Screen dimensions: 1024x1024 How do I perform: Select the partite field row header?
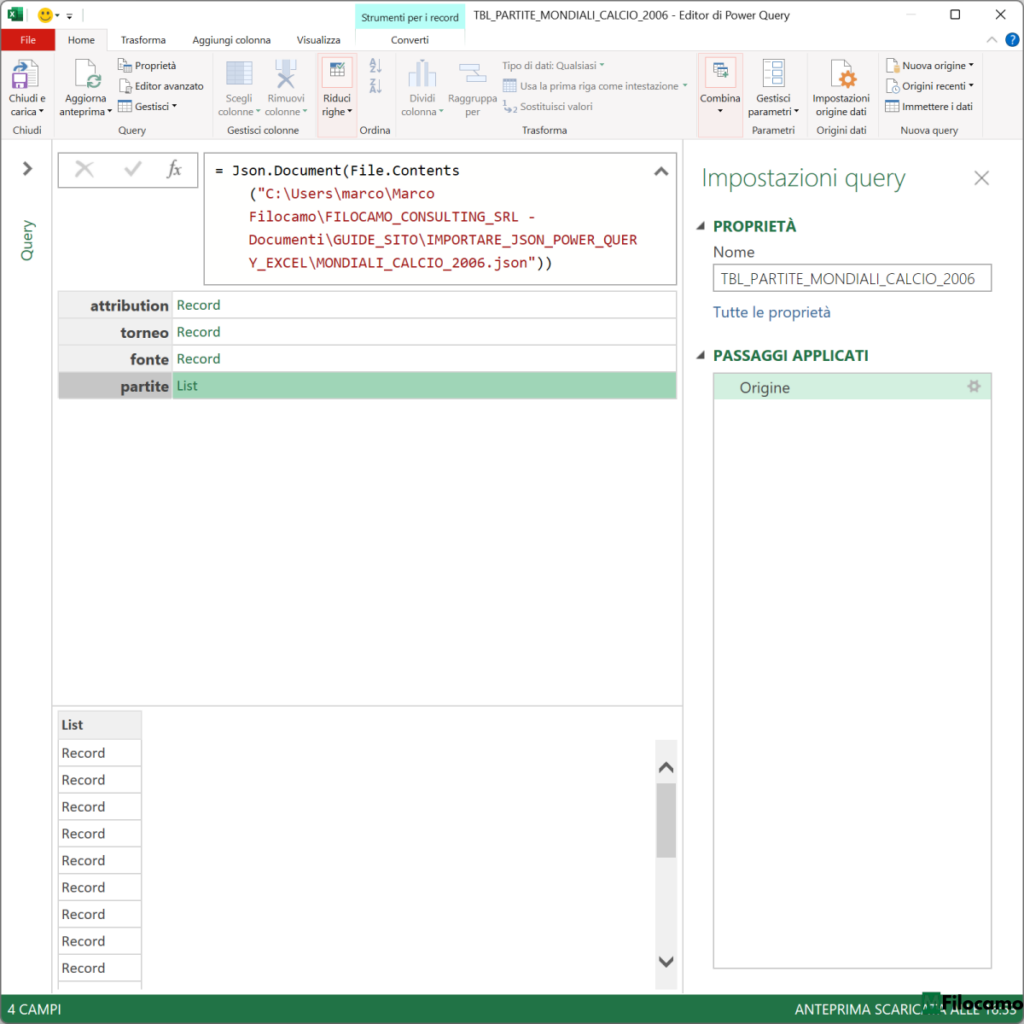[115, 386]
